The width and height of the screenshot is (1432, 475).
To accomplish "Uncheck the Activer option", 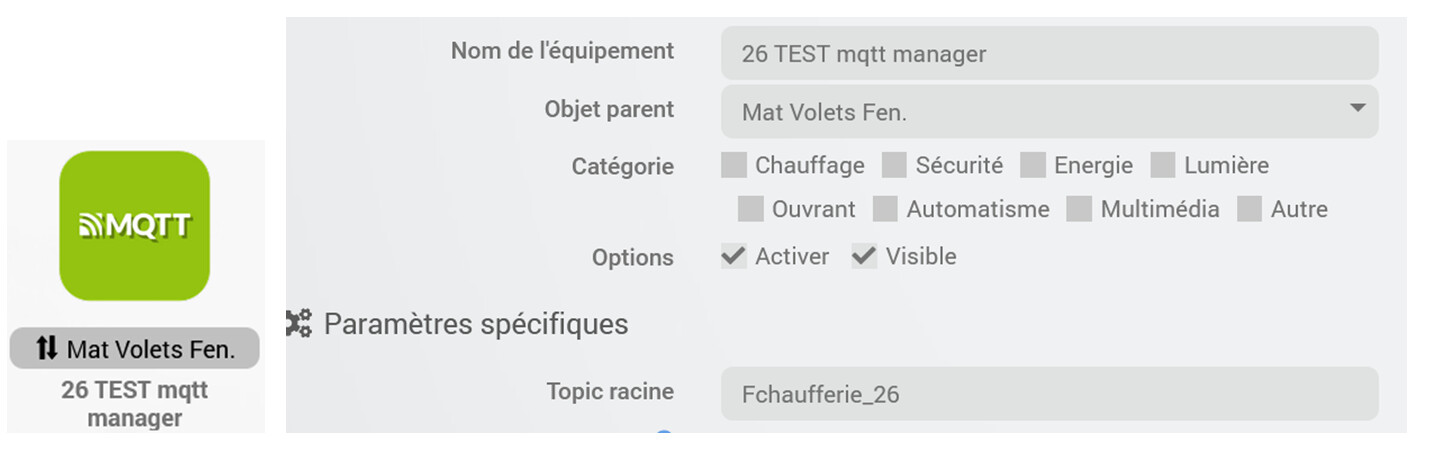I will (734, 257).
